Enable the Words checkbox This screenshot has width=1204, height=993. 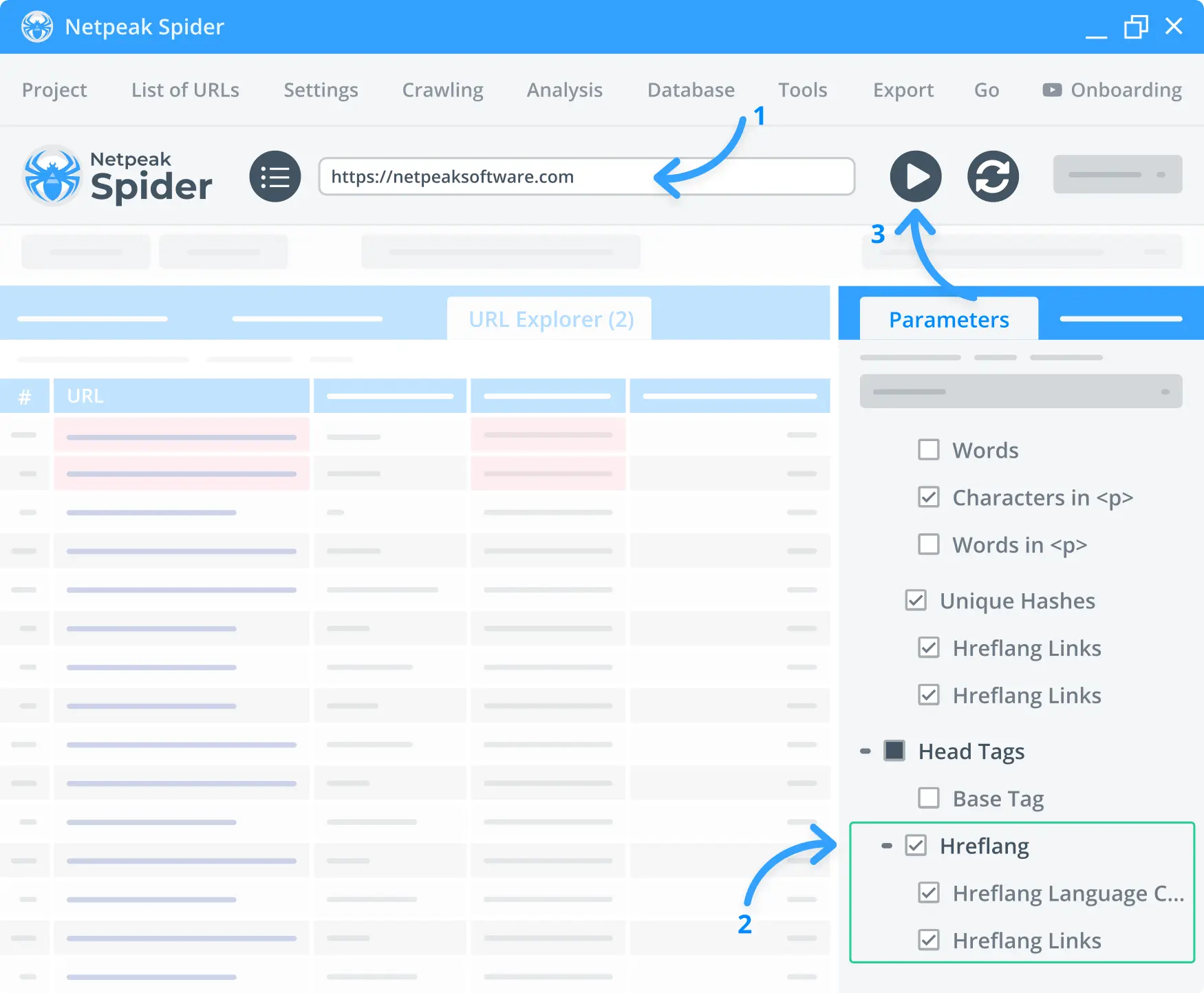click(x=929, y=450)
